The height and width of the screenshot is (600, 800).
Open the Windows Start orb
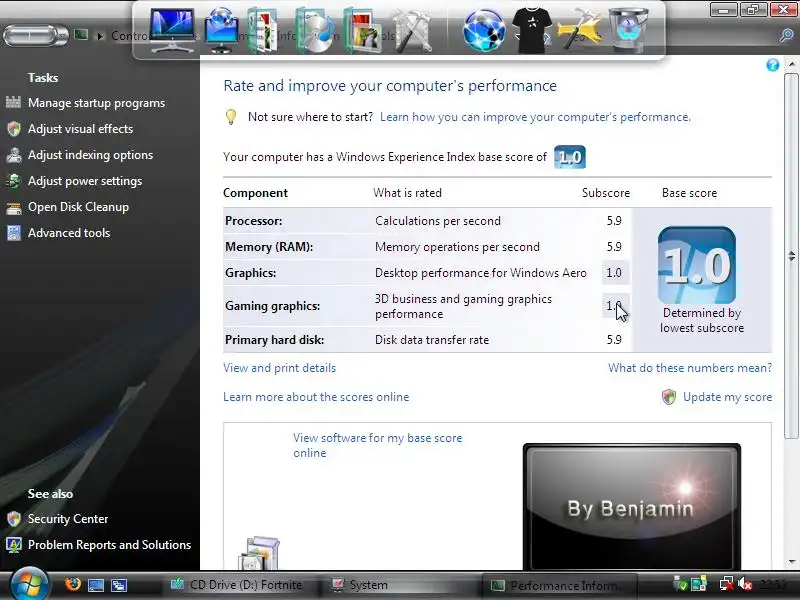pos(30,584)
